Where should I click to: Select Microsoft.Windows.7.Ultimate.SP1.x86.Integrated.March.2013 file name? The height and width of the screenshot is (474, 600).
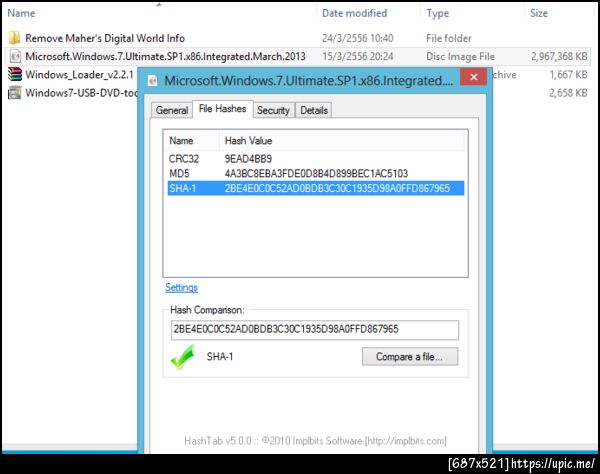(165, 56)
